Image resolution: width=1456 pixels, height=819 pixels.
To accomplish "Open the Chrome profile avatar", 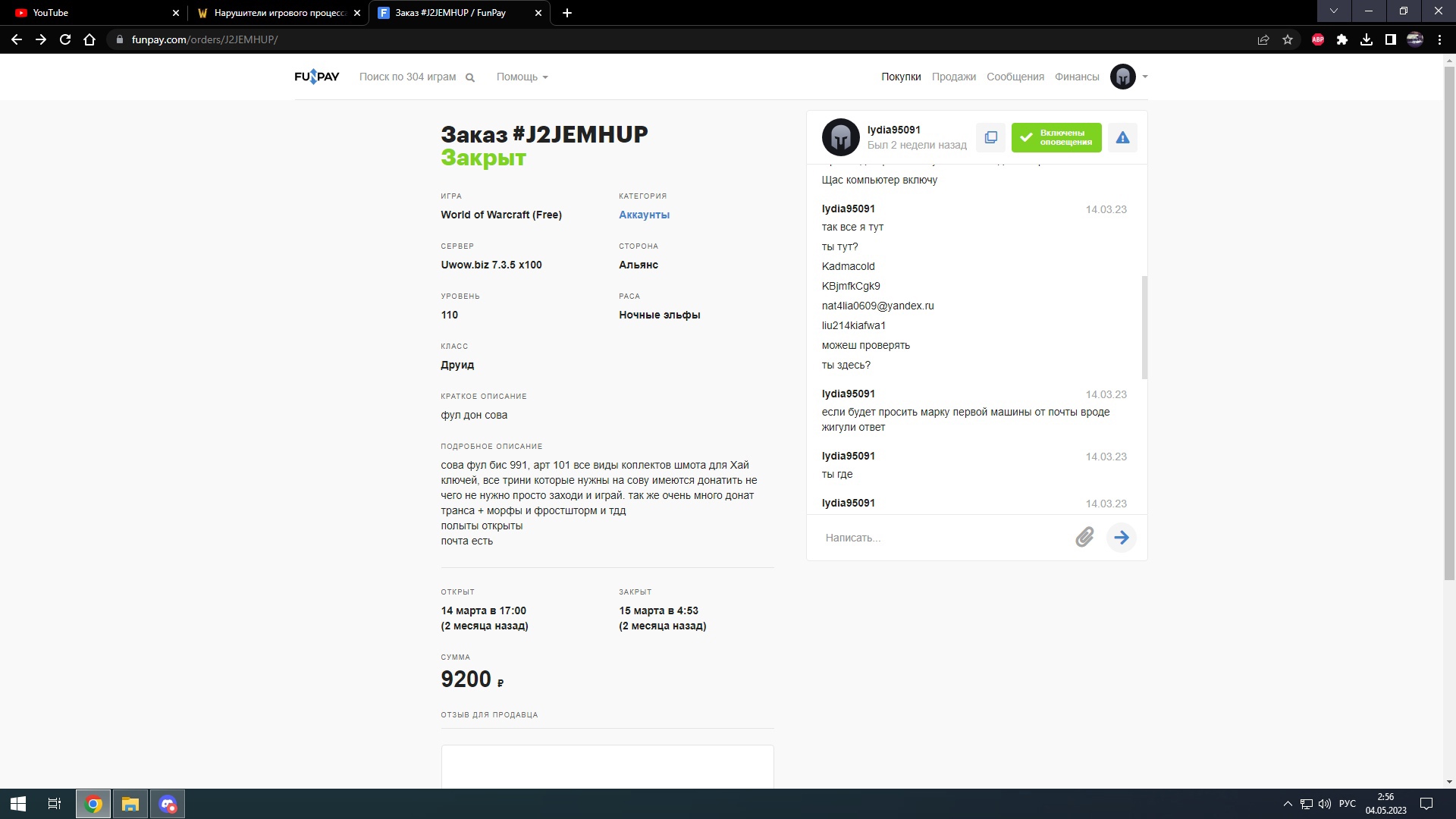I will tap(1415, 39).
